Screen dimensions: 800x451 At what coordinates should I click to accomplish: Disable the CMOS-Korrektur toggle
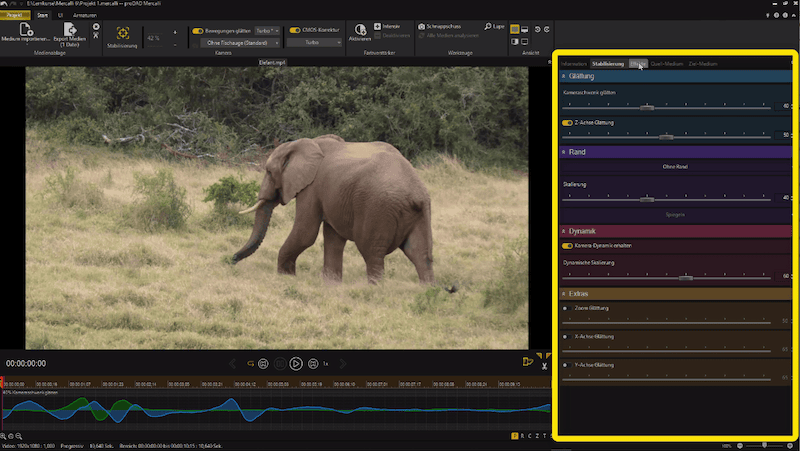click(295, 31)
